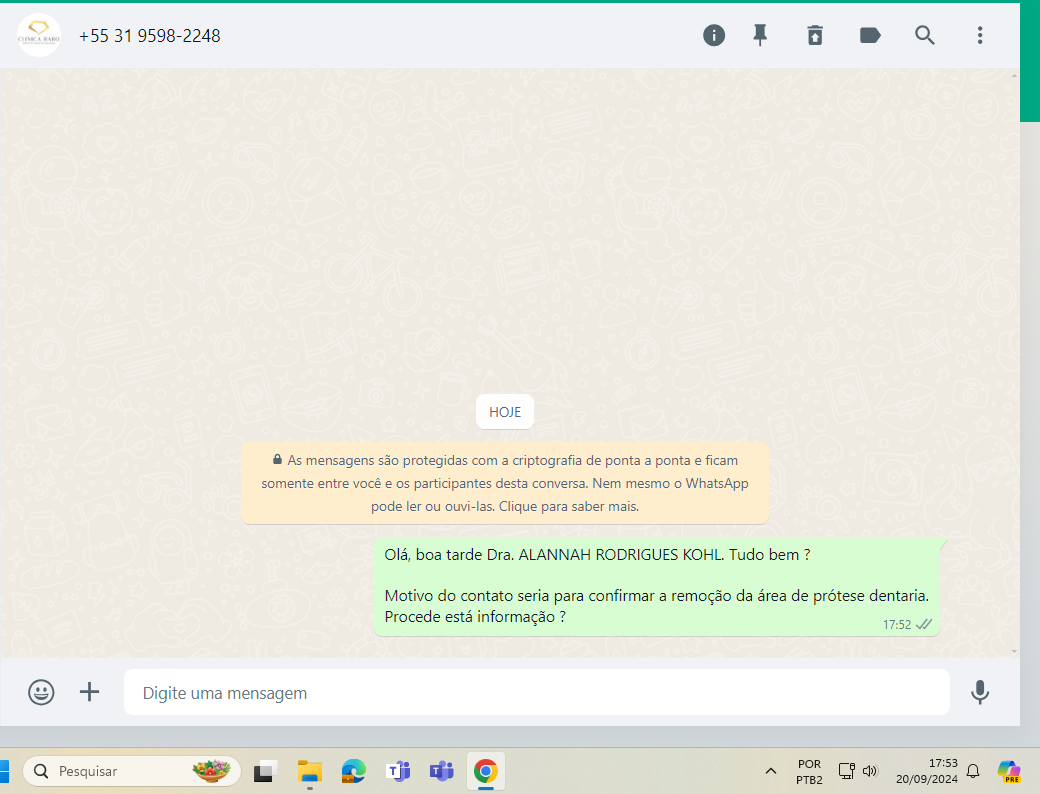Click the double check read receipt
Screen dimensions: 1040x794
click(x=924, y=624)
